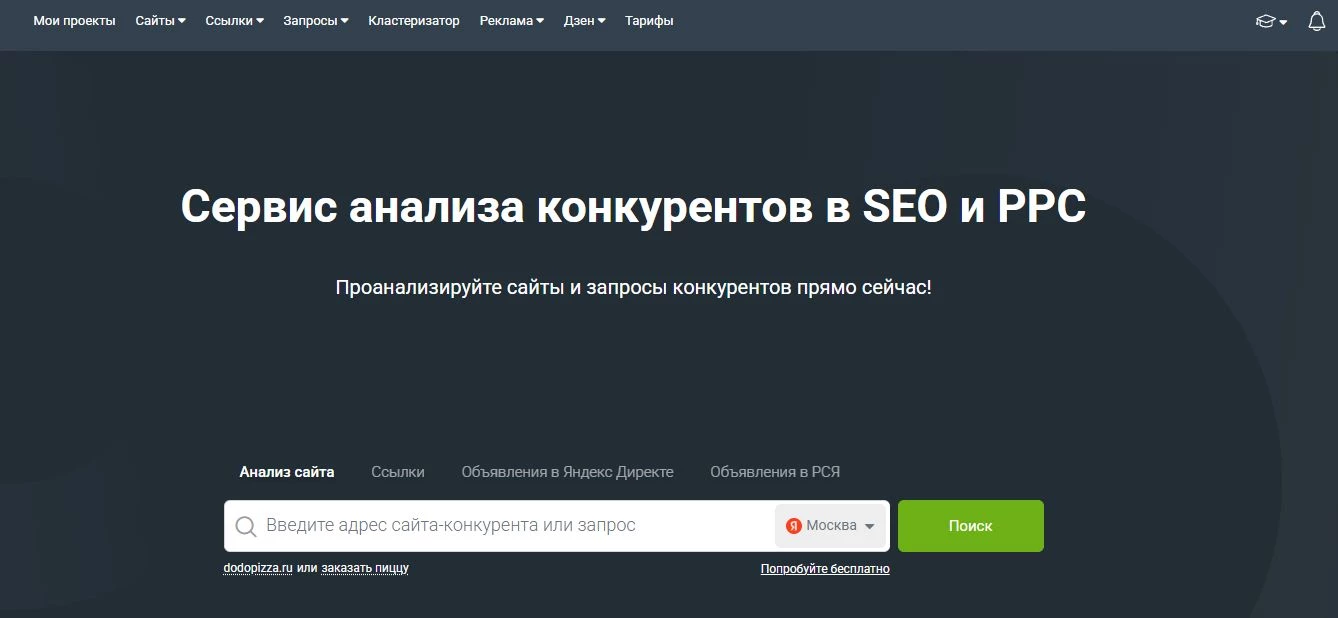Image resolution: width=1338 pixels, height=618 pixels.
Task: Expand the Сайты dropdown menu
Action: point(159,20)
